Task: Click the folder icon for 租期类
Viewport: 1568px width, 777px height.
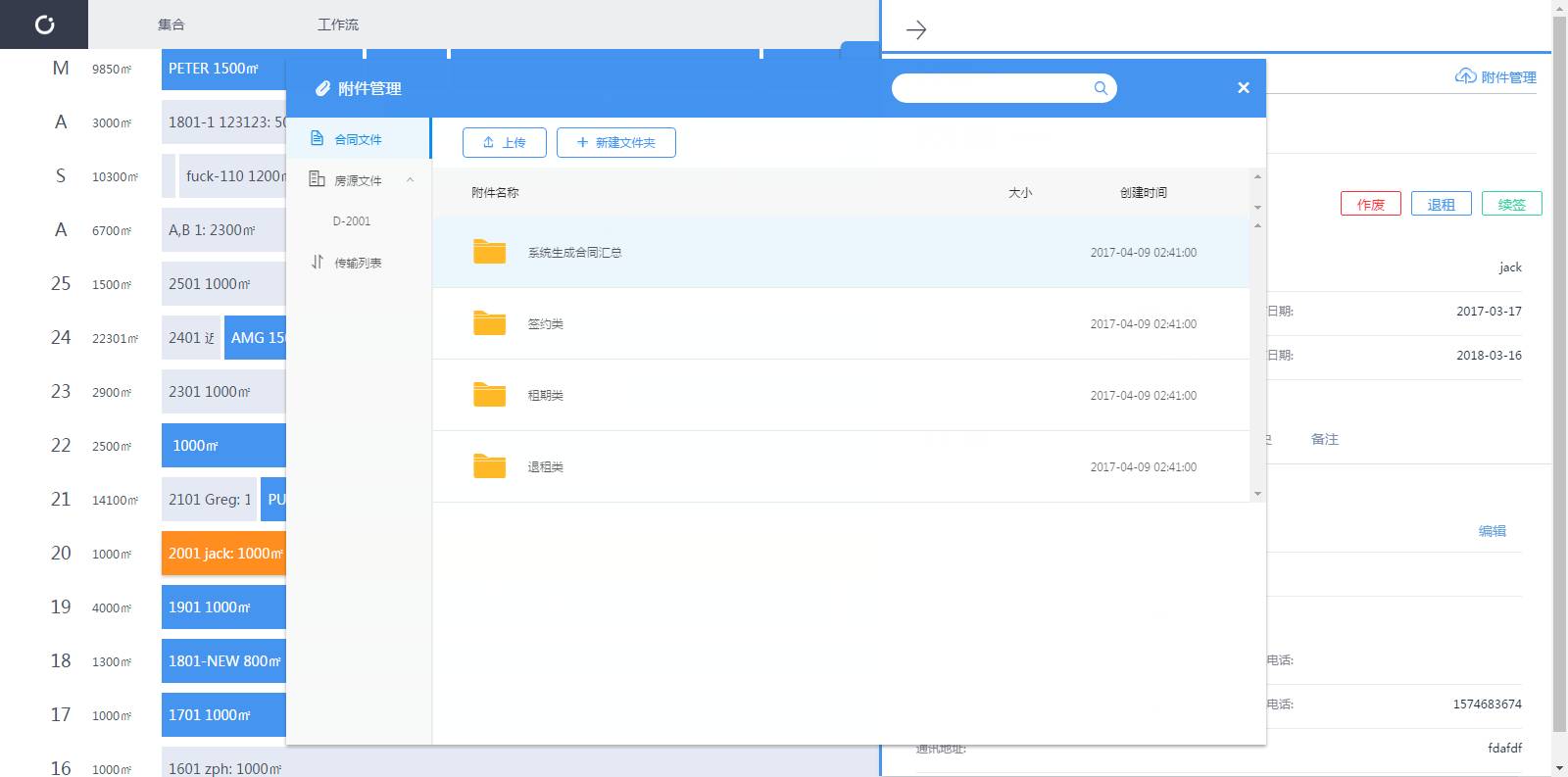Action: pyautogui.click(x=489, y=395)
